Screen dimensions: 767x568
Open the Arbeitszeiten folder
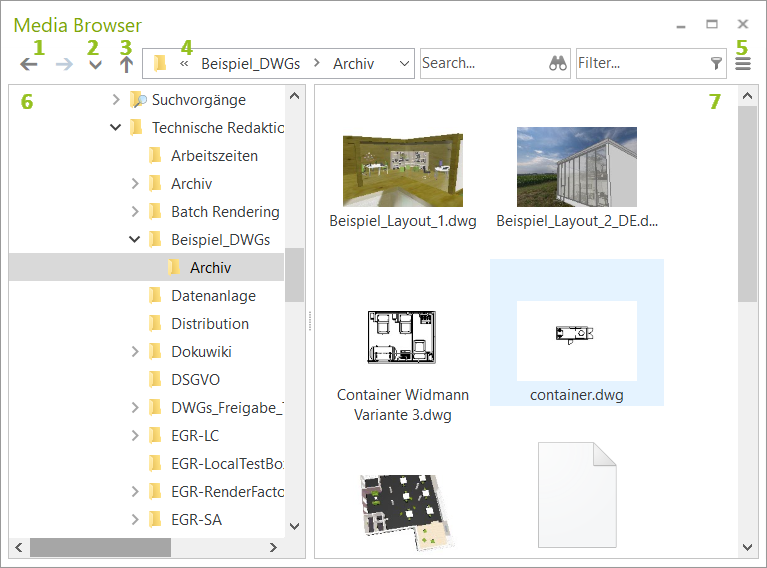(214, 156)
